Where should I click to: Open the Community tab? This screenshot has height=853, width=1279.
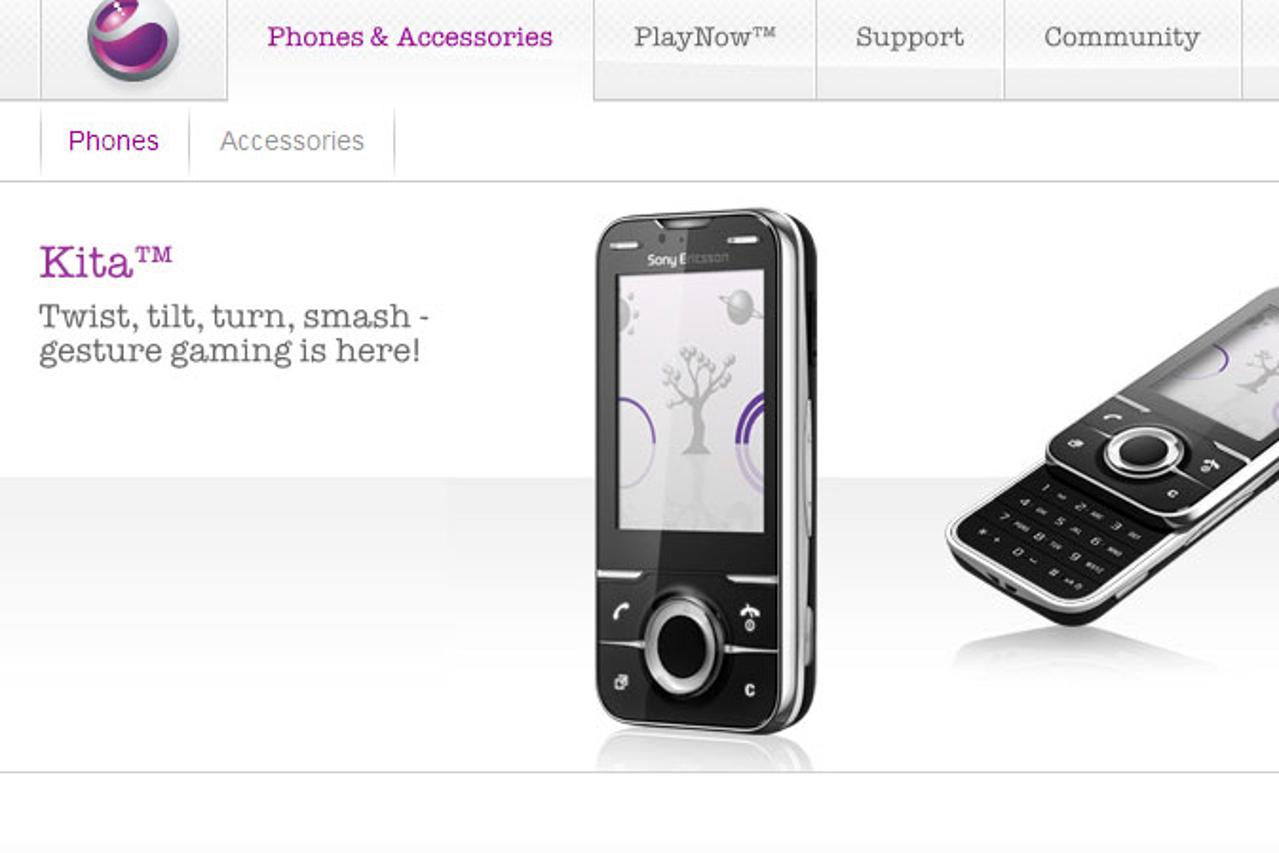click(x=1122, y=38)
